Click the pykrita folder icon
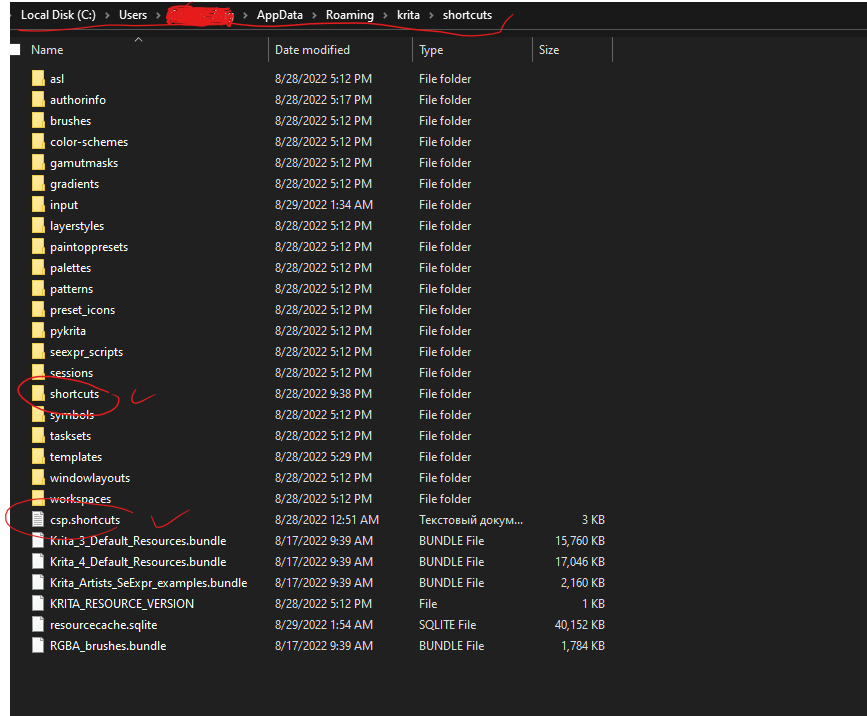The width and height of the screenshot is (867, 716). pos(38,331)
